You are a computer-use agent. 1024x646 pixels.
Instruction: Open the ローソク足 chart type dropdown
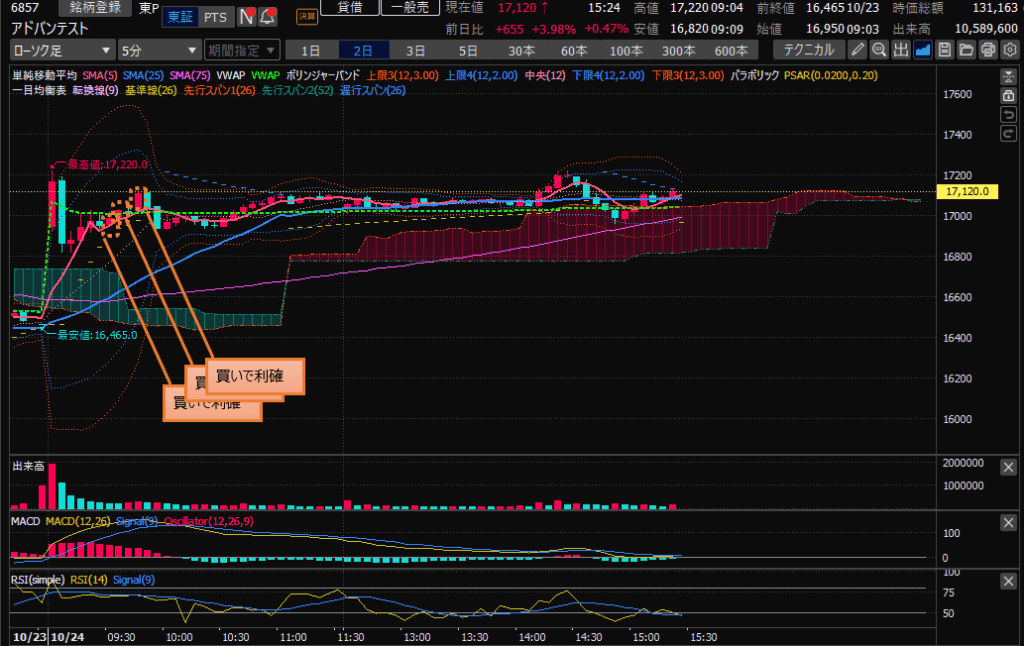[x=61, y=49]
